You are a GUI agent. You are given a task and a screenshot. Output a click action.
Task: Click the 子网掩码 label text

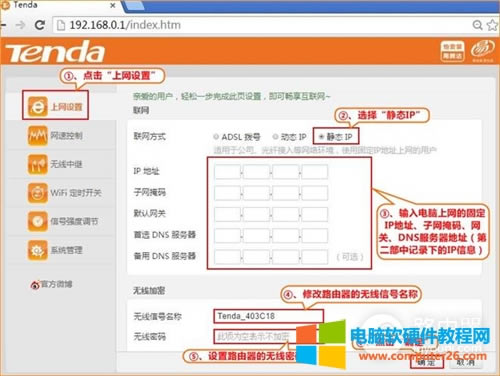click(149, 192)
